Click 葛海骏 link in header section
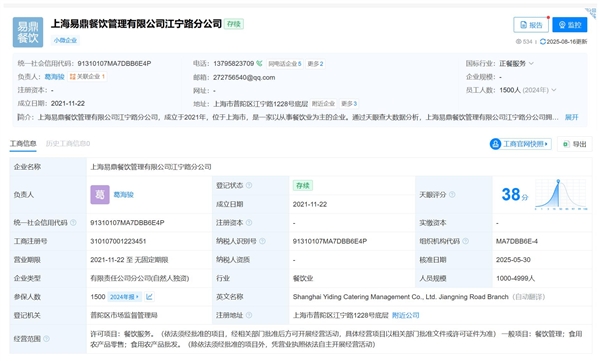 54,77
